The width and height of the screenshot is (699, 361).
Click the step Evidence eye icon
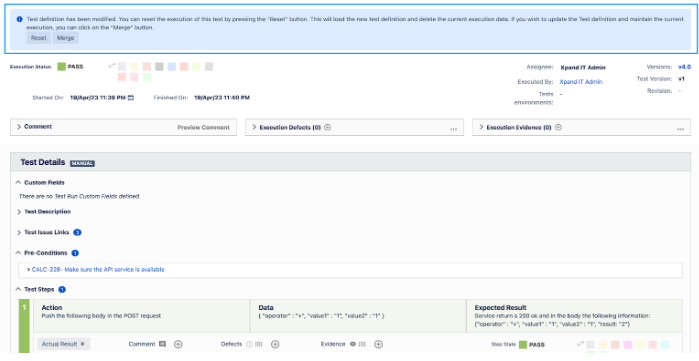coord(353,344)
